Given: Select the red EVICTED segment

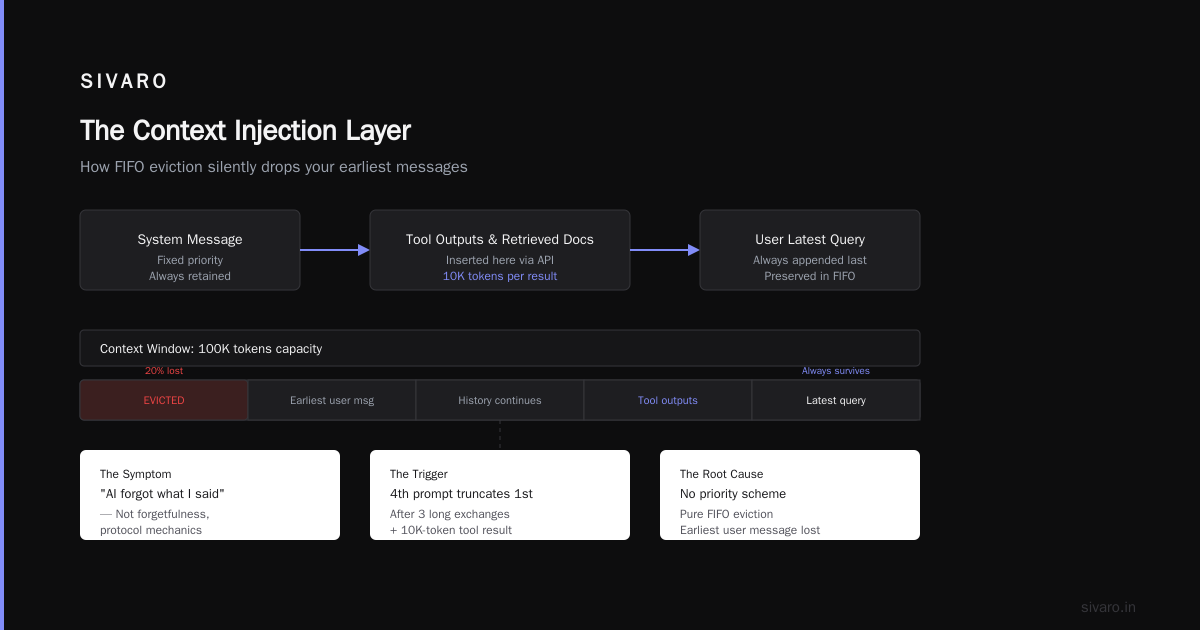Looking at the screenshot, I should [164, 400].
